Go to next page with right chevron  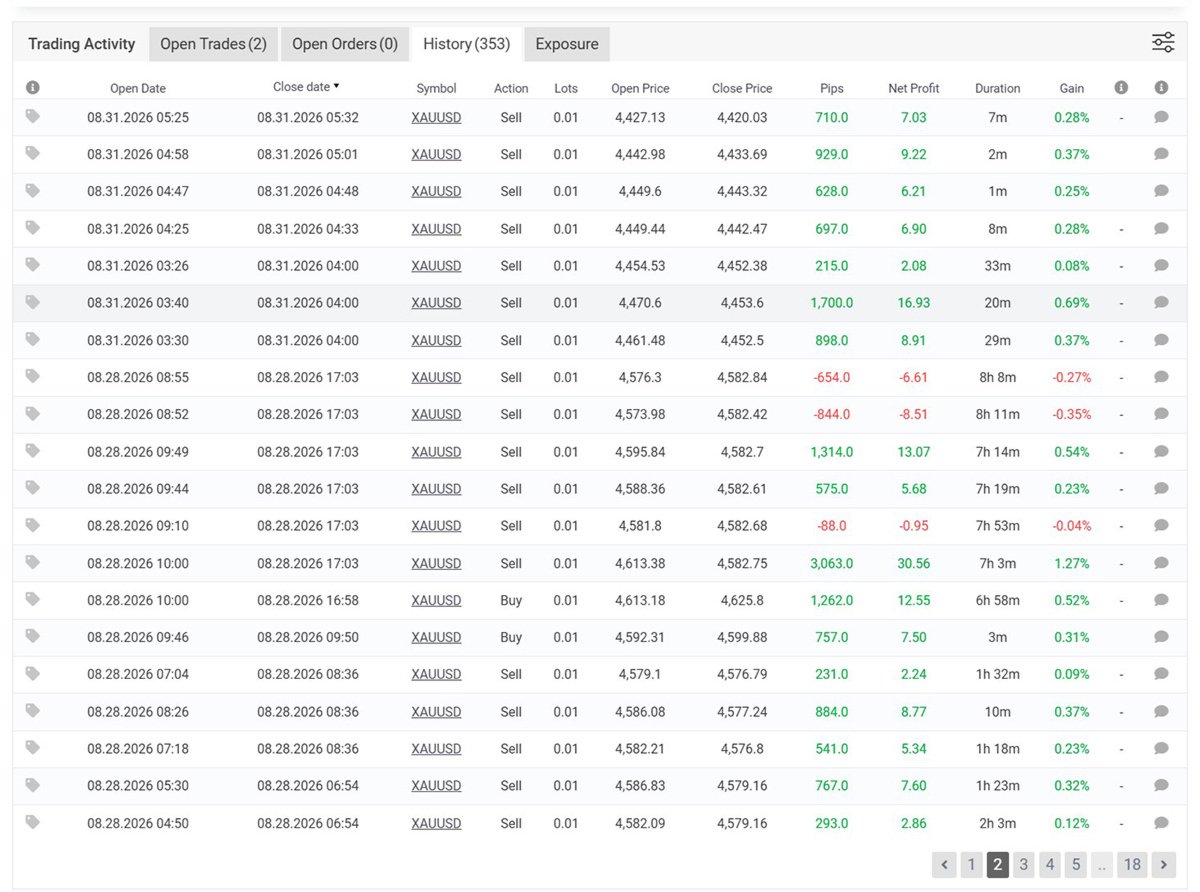(x=1163, y=865)
